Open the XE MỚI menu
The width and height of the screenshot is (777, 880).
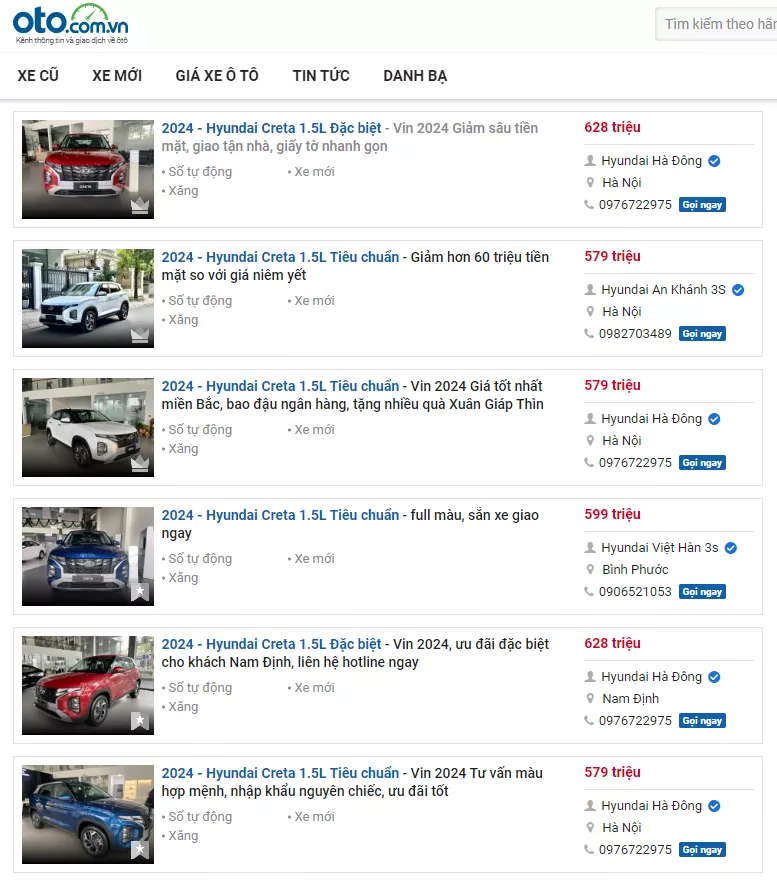coord(117,76)
